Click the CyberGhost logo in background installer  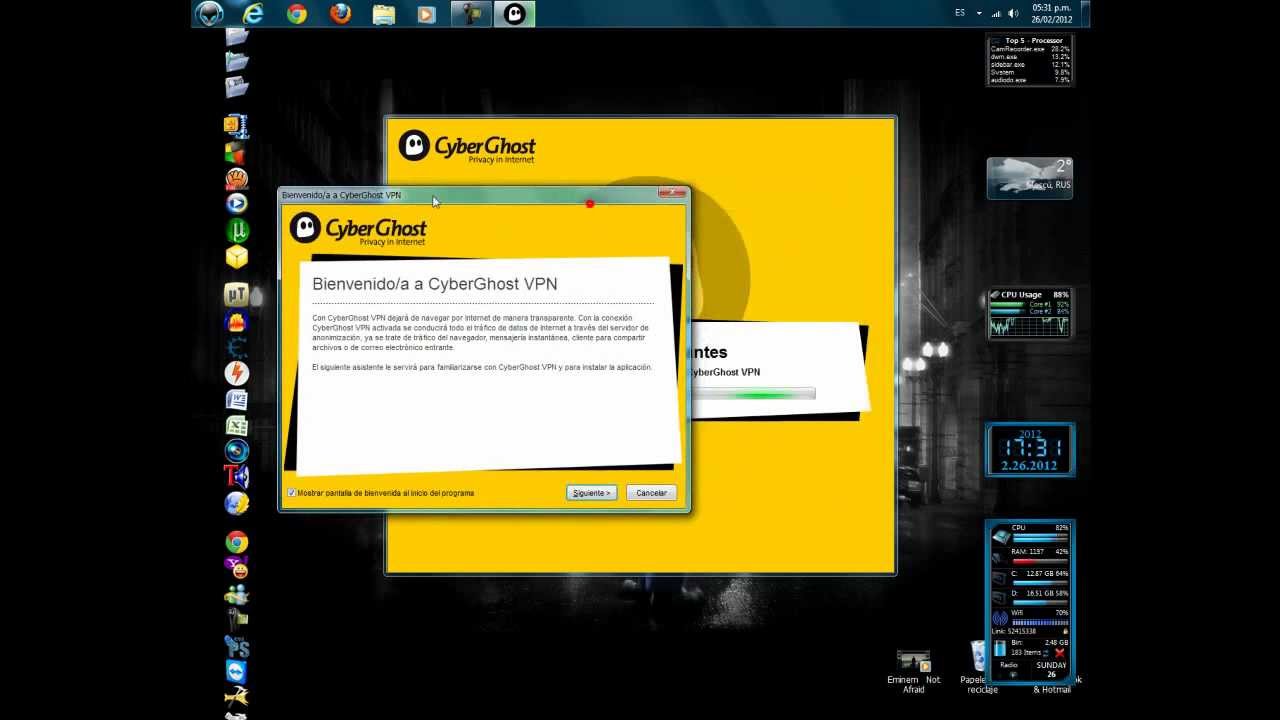[467, 147]
